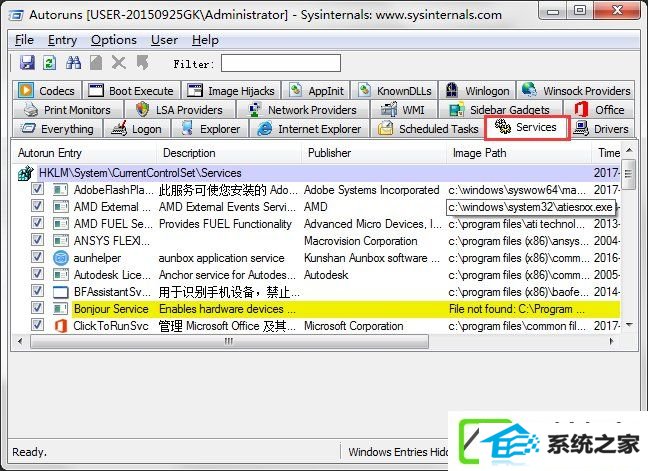
Task: Uncheck the AMD External entry checkbox
Action: click(x=37, y=206)
